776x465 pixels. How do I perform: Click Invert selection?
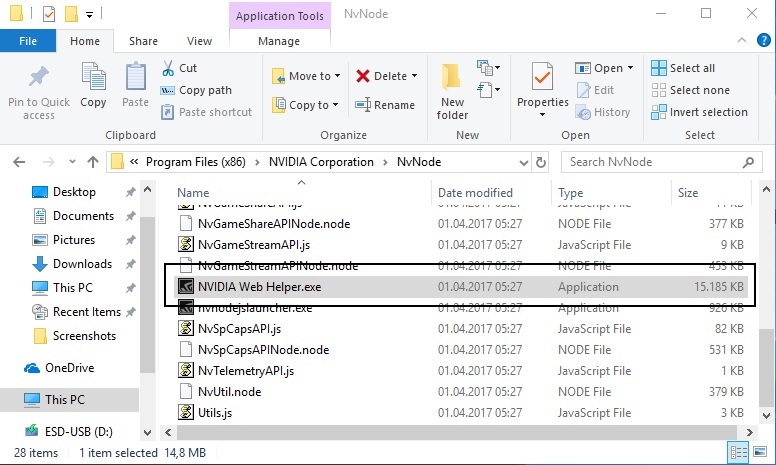[699, 112]
